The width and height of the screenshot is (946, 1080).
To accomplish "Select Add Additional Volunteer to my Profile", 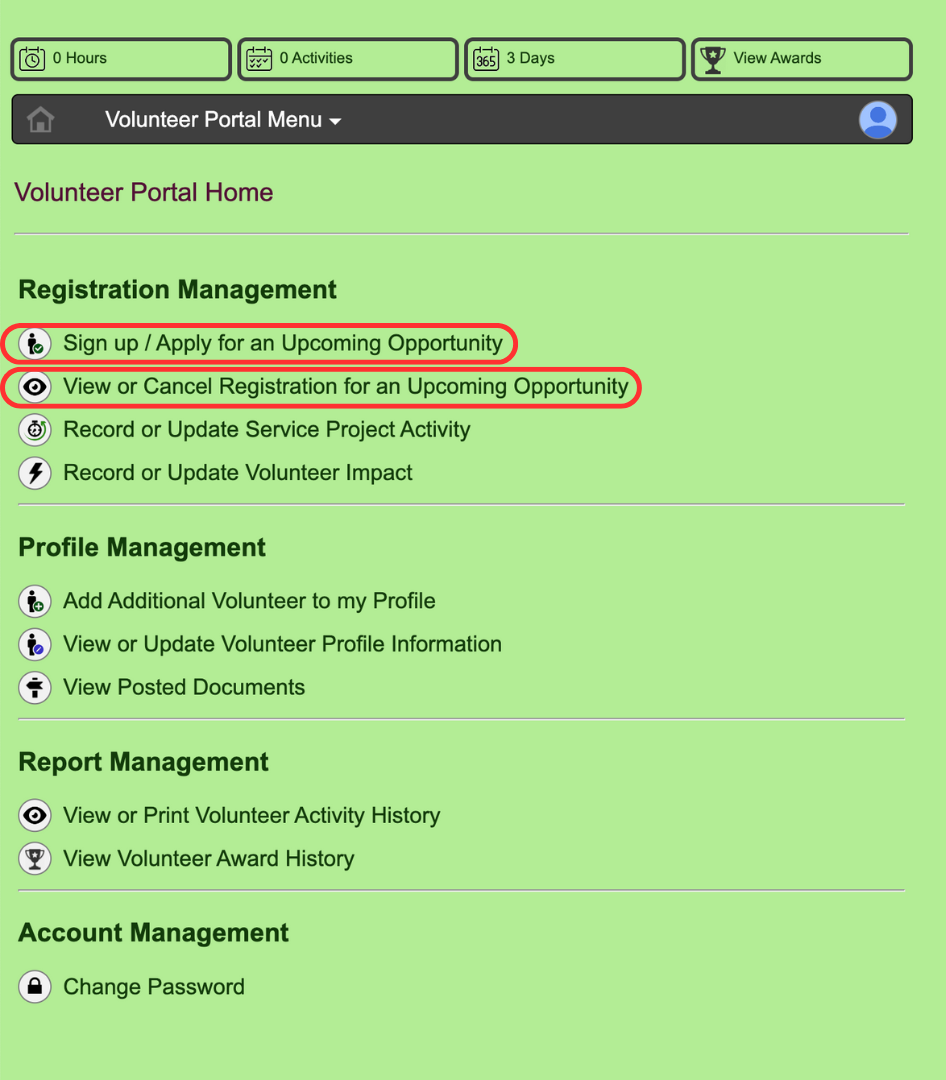I will tap(249, 601).
